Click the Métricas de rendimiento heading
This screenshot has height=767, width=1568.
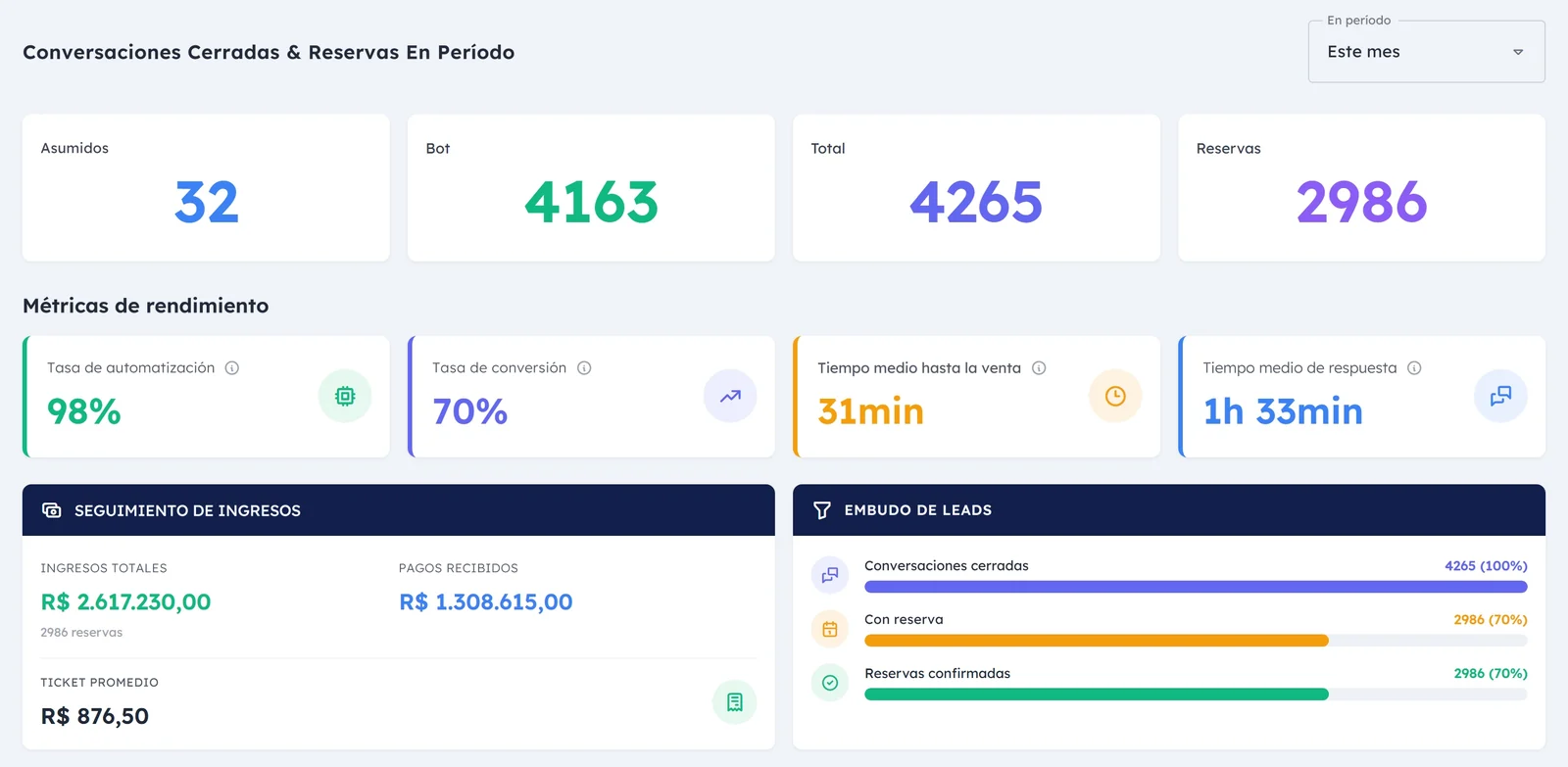pos(146,306)
